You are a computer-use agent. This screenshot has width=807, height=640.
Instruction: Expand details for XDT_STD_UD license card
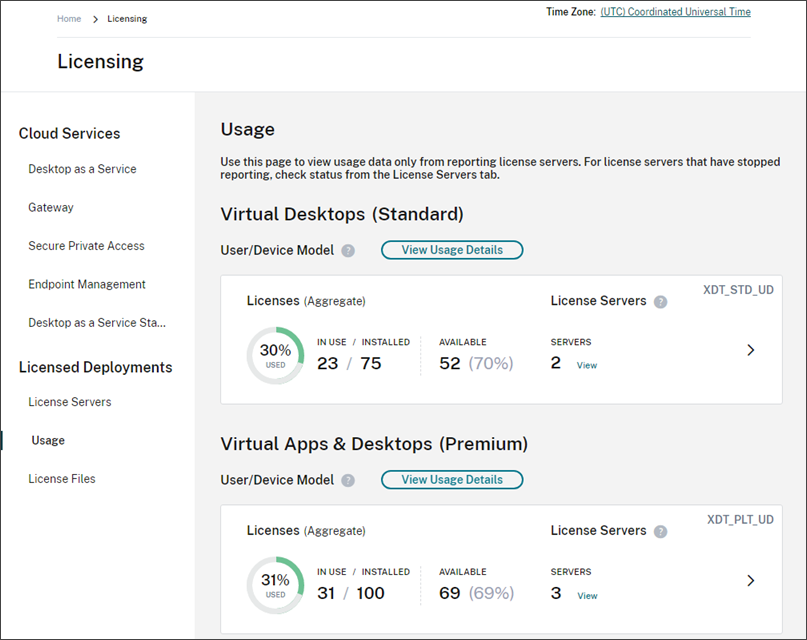(x=751, y=350)
